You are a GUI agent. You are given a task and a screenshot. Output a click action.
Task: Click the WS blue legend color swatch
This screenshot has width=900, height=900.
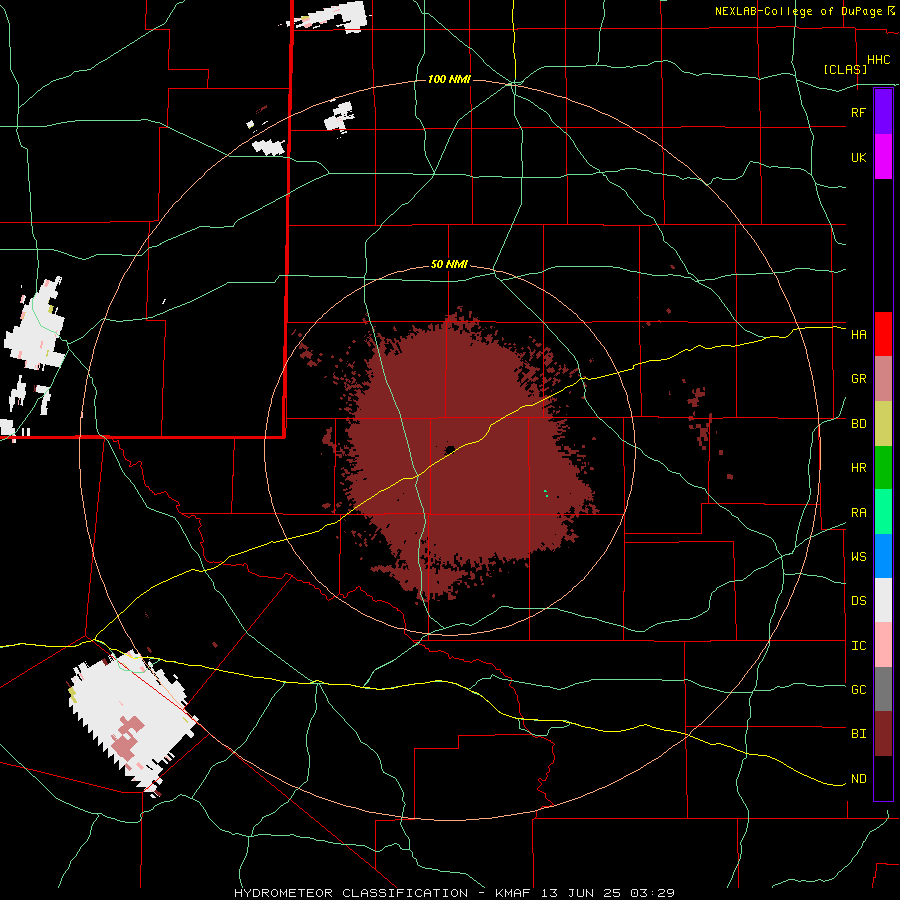pos(883,556)
